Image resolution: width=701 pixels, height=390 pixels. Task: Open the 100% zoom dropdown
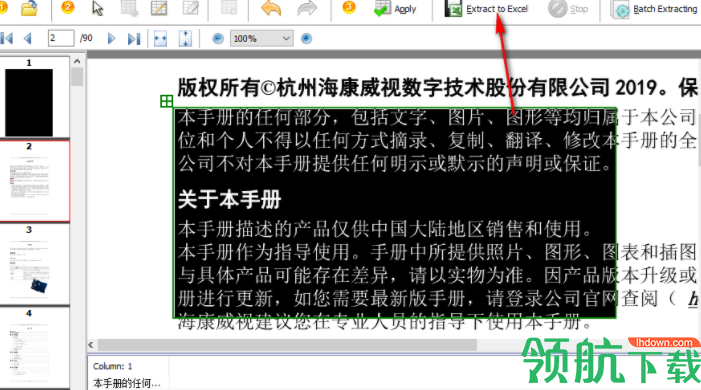[262, 38]
